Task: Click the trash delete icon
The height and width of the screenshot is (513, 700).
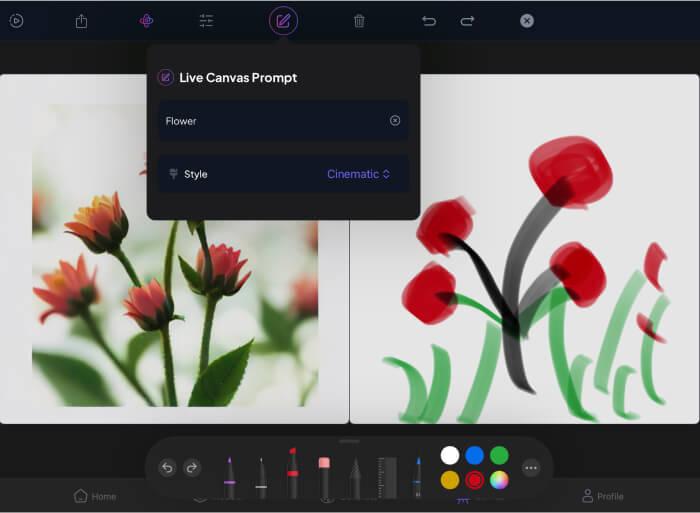Action: click(359, 21)
